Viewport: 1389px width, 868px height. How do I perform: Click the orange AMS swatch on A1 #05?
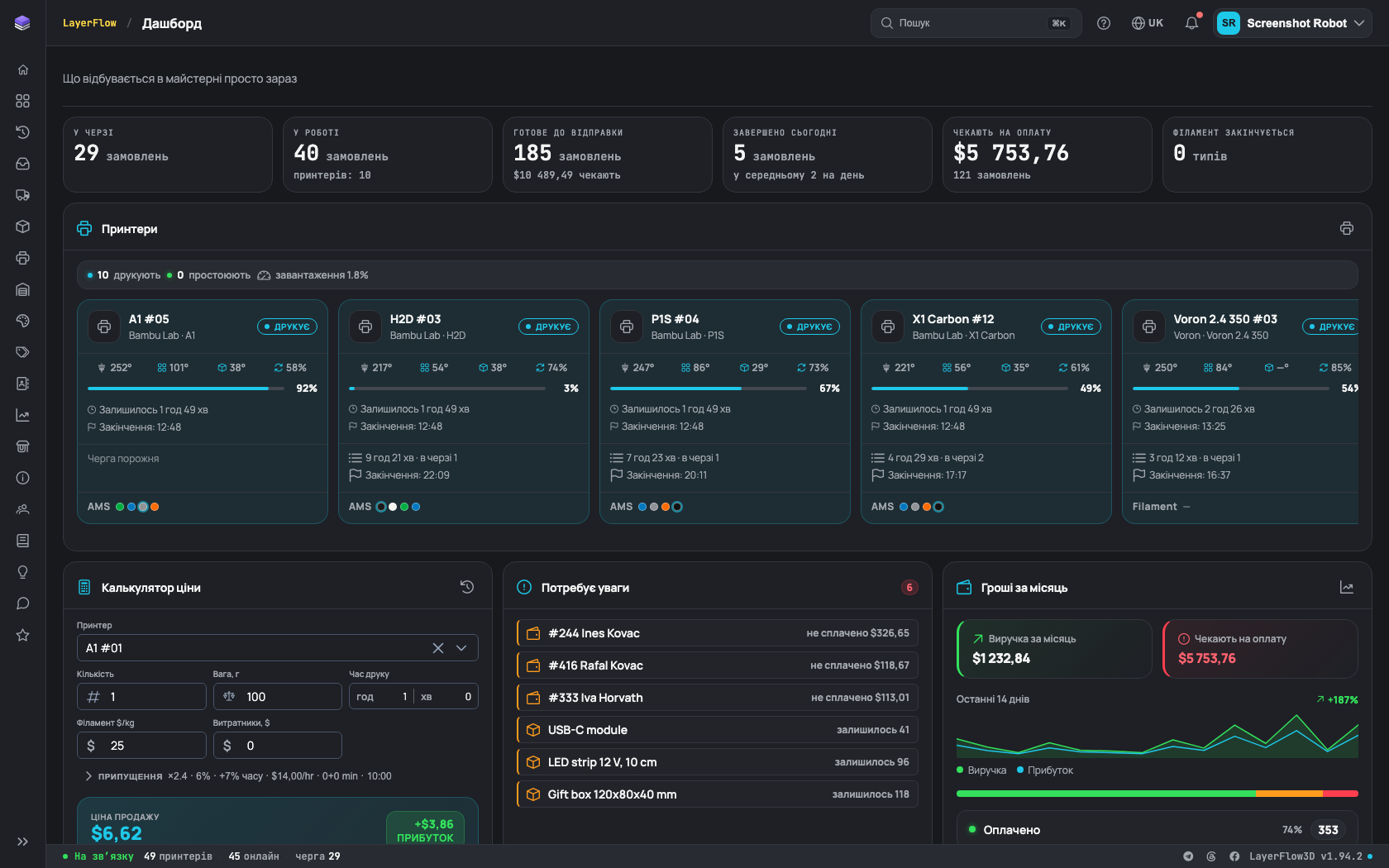155,507
